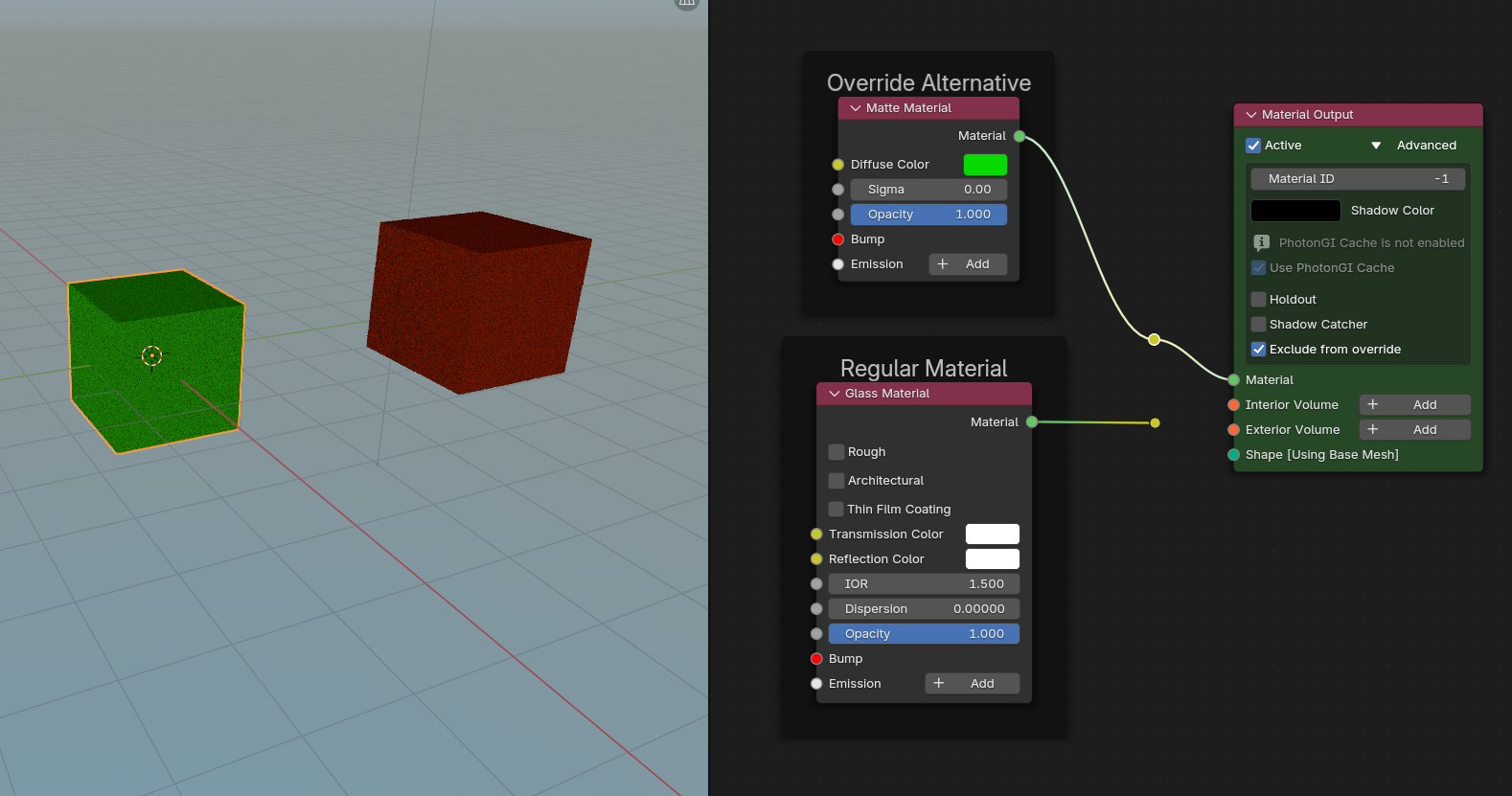Collapse the Matte Material node

856,108
